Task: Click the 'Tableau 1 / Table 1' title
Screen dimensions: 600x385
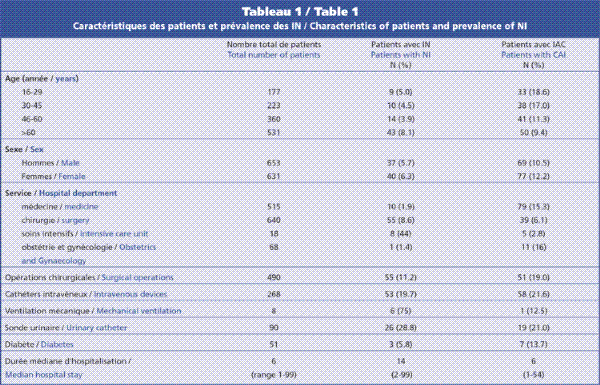Action: (x=300, y=11)
